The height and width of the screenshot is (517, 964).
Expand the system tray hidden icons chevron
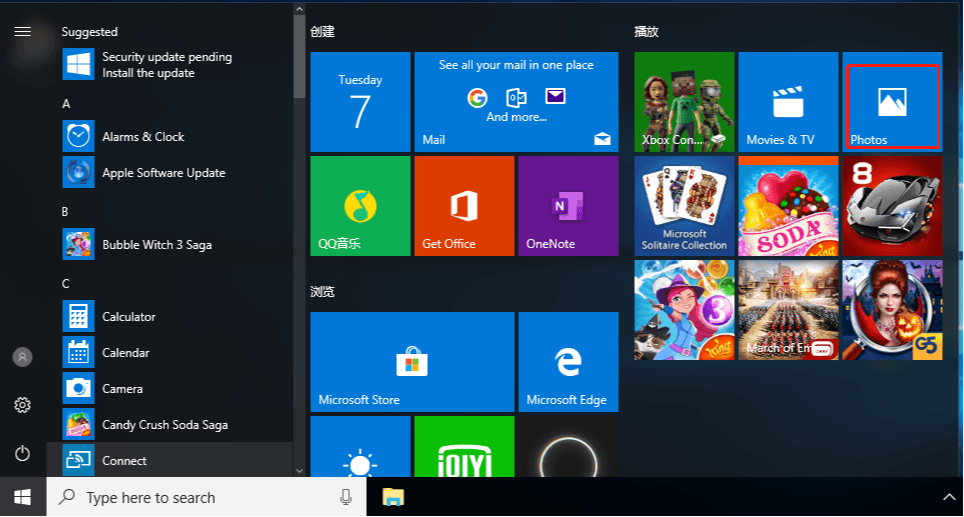point(949,497)
